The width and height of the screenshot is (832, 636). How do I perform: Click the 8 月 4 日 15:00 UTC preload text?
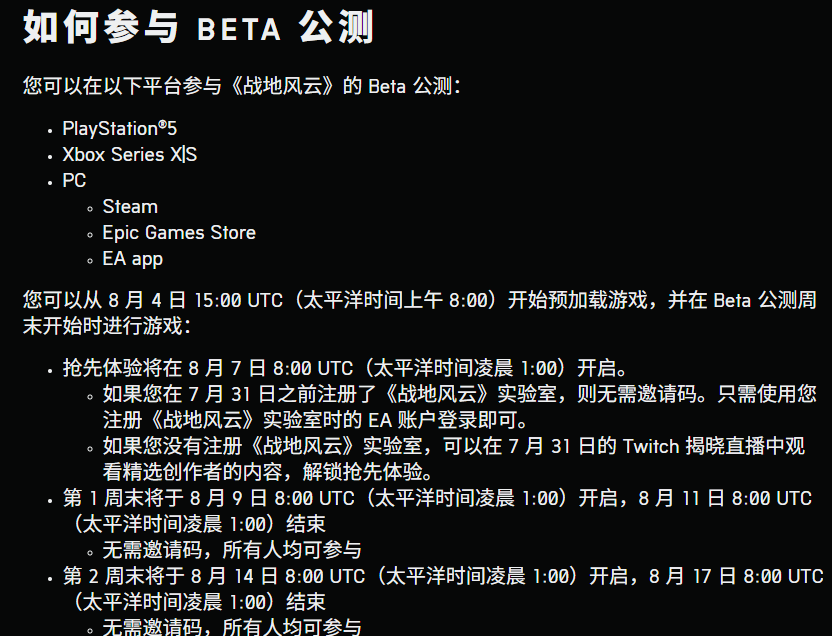tap(196, 300)
